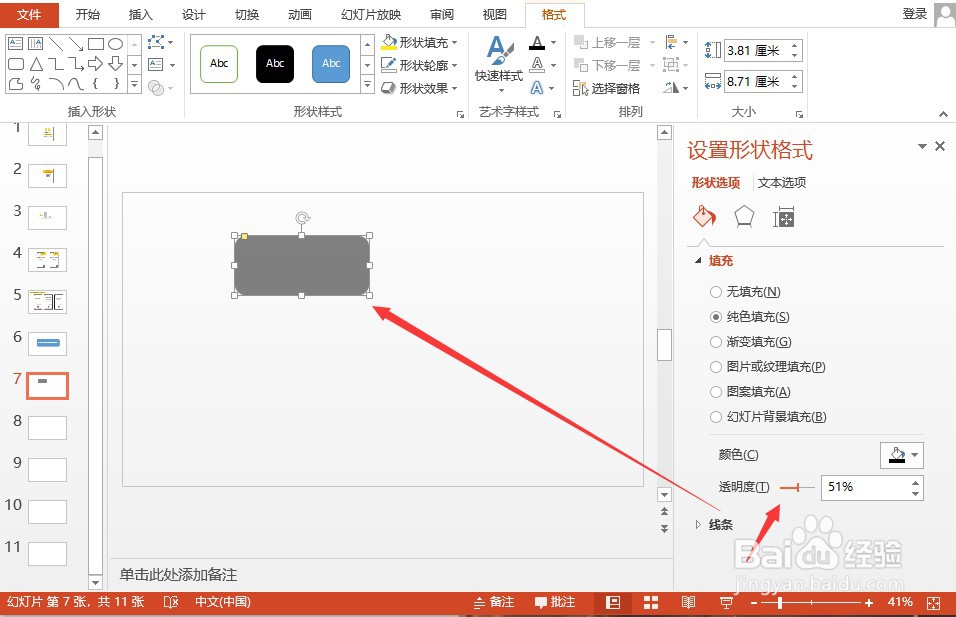Adjust the Transparency (透明度) slider
Viewport: 956px width, 617px height.
(x=797, y=487)
